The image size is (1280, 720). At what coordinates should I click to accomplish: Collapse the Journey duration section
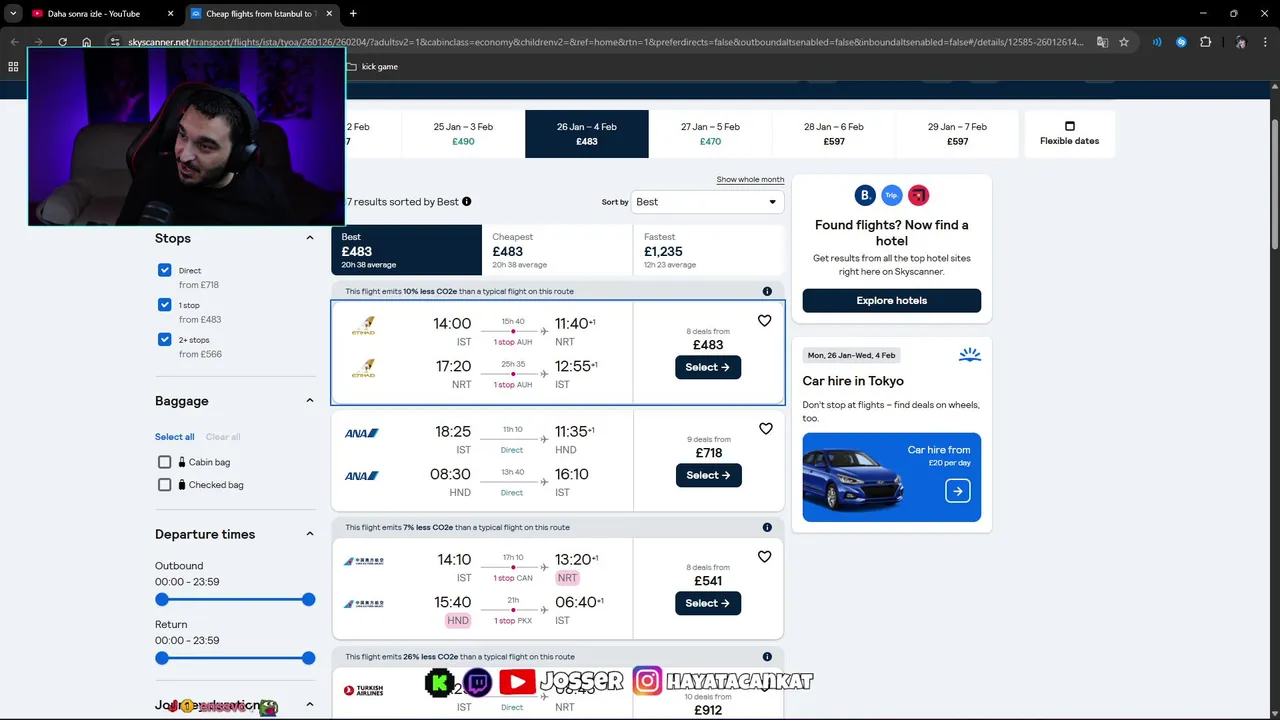coord(309,705)
